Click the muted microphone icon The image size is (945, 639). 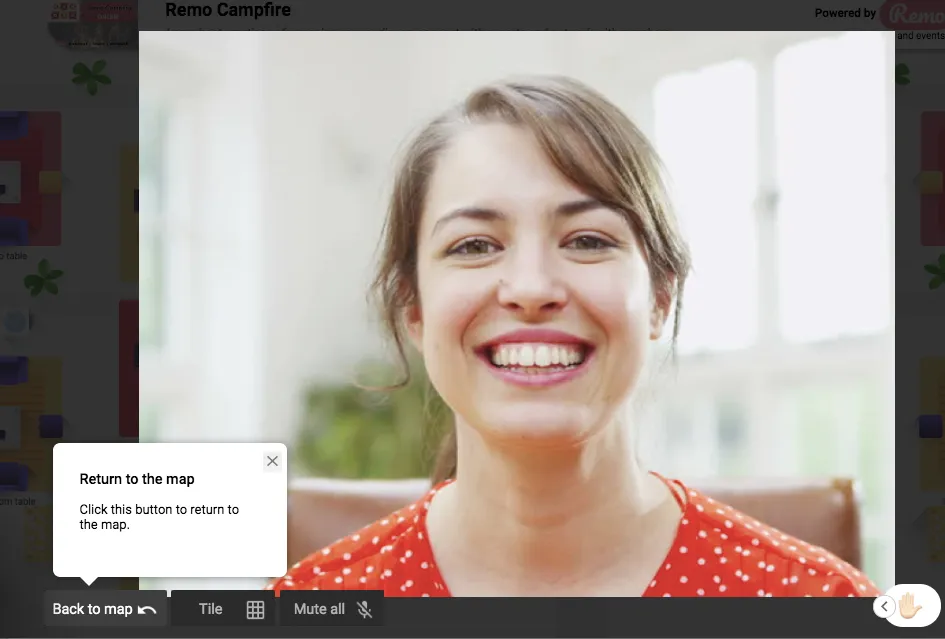pos(364,609)
